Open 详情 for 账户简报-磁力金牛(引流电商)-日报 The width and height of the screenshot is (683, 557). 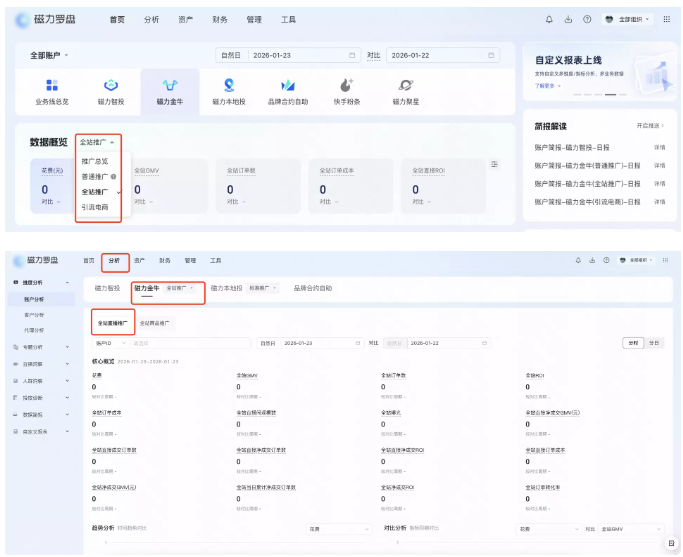[659, 202]
